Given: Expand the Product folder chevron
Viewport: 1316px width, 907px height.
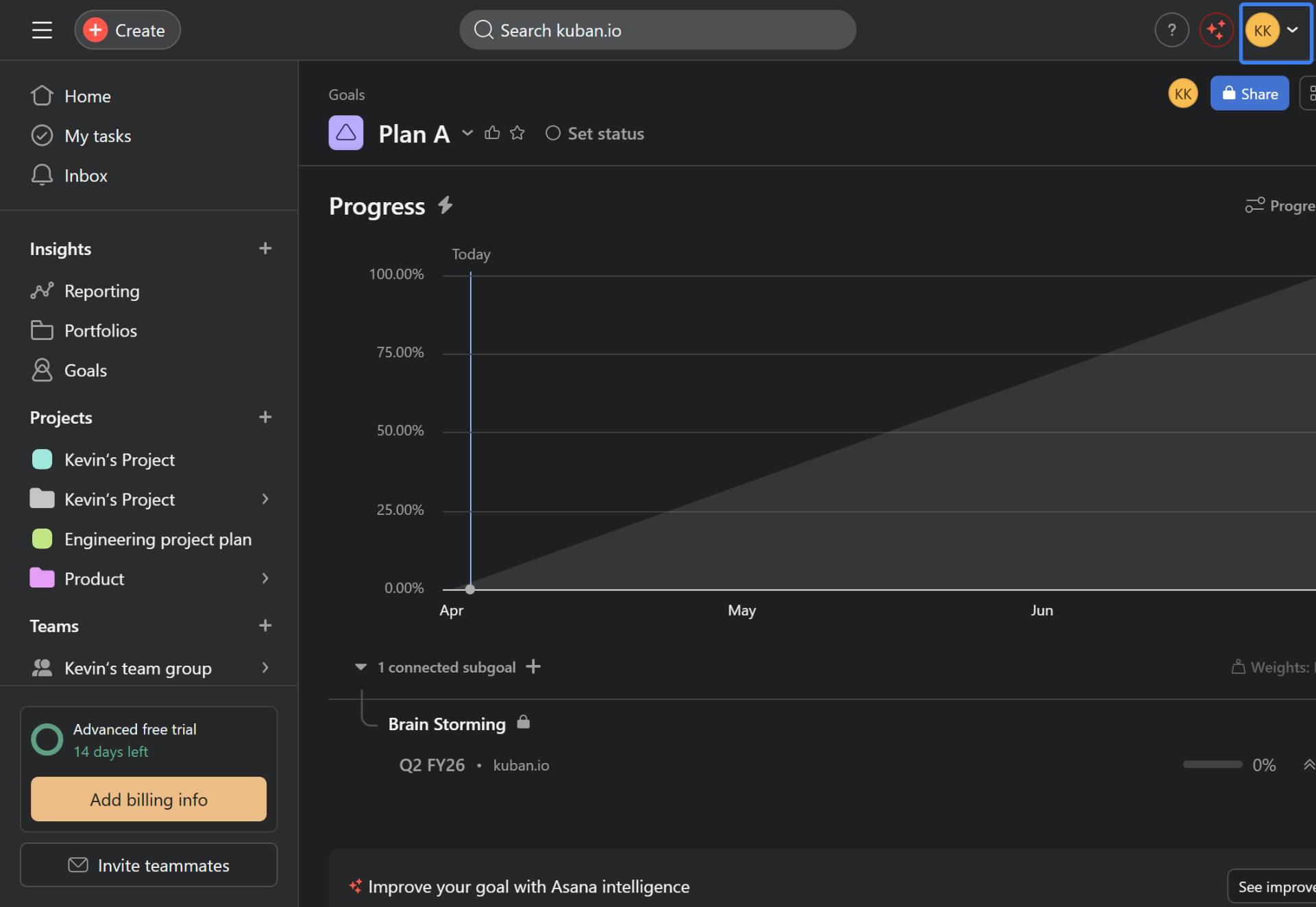Looking at the screenshot, I should (265, 579).
